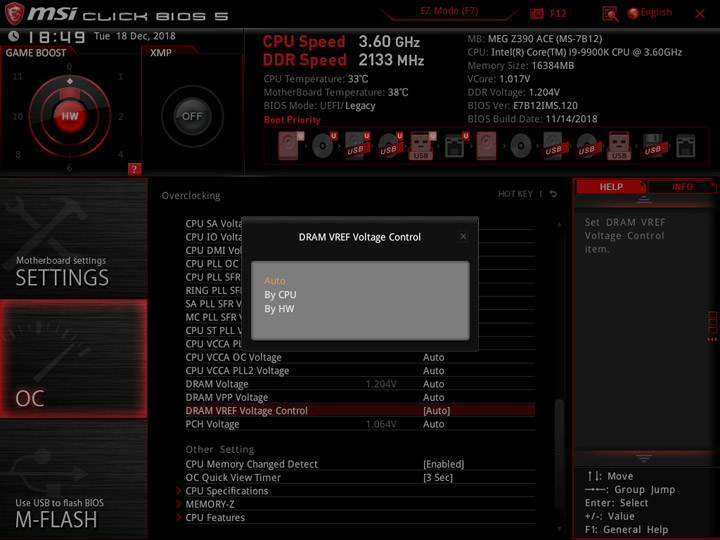Click the Boot Priority heading
This screenshot has height=540, width=720.
coord(292,119)
